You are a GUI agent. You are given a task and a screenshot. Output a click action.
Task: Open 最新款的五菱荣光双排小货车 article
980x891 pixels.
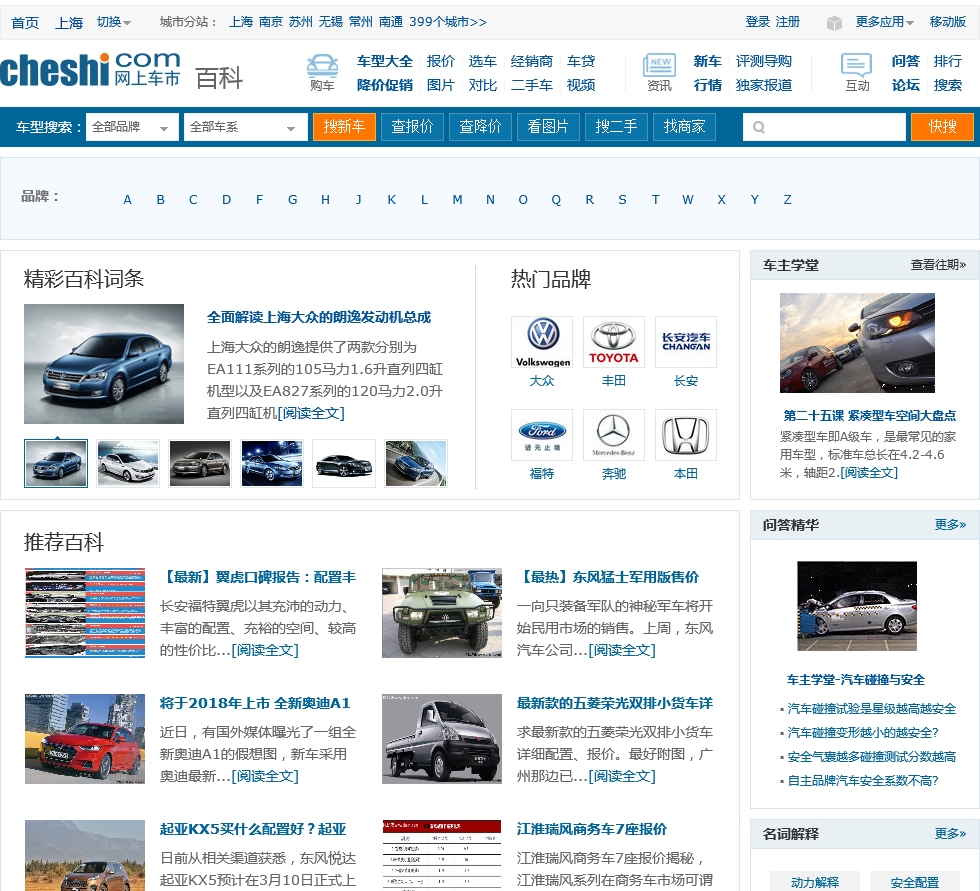[x=614, y=704]
